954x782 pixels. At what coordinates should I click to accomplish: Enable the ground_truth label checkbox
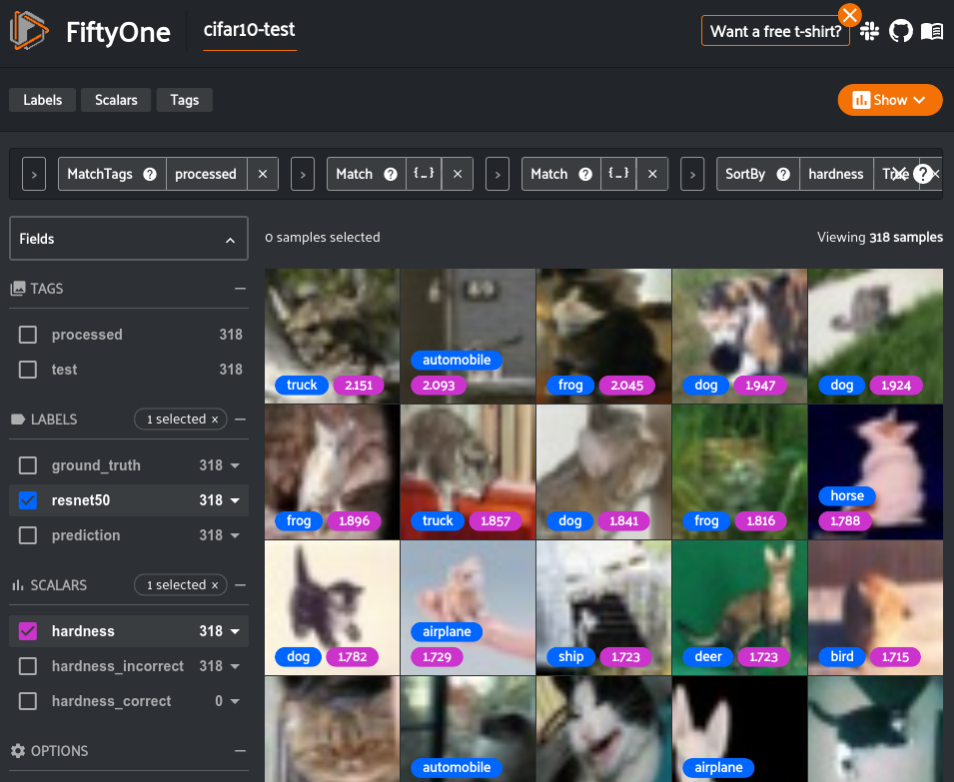pyautogui.click(x=28, y=466)
